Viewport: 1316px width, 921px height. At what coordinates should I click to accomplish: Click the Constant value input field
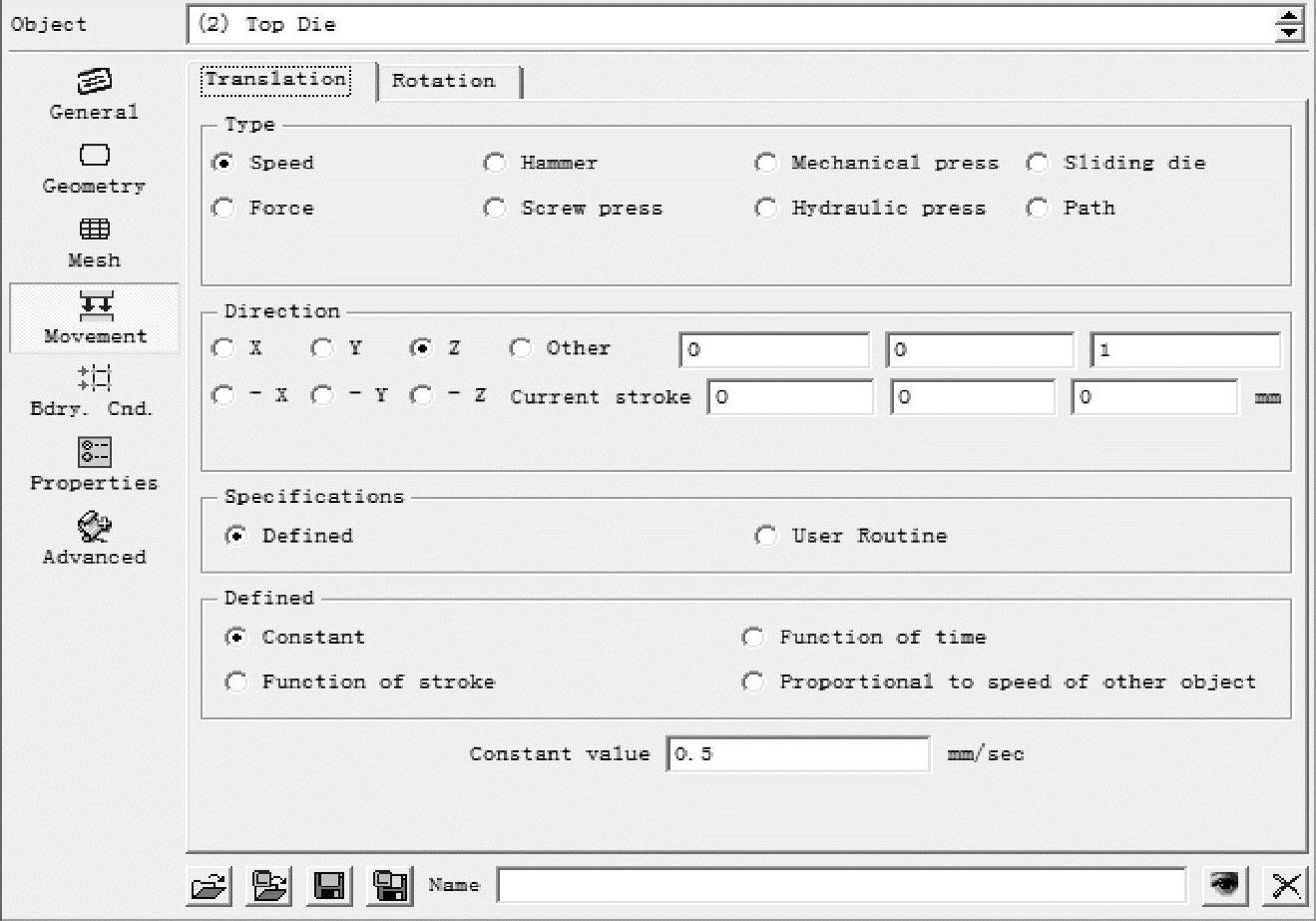(x=798, y=754)
